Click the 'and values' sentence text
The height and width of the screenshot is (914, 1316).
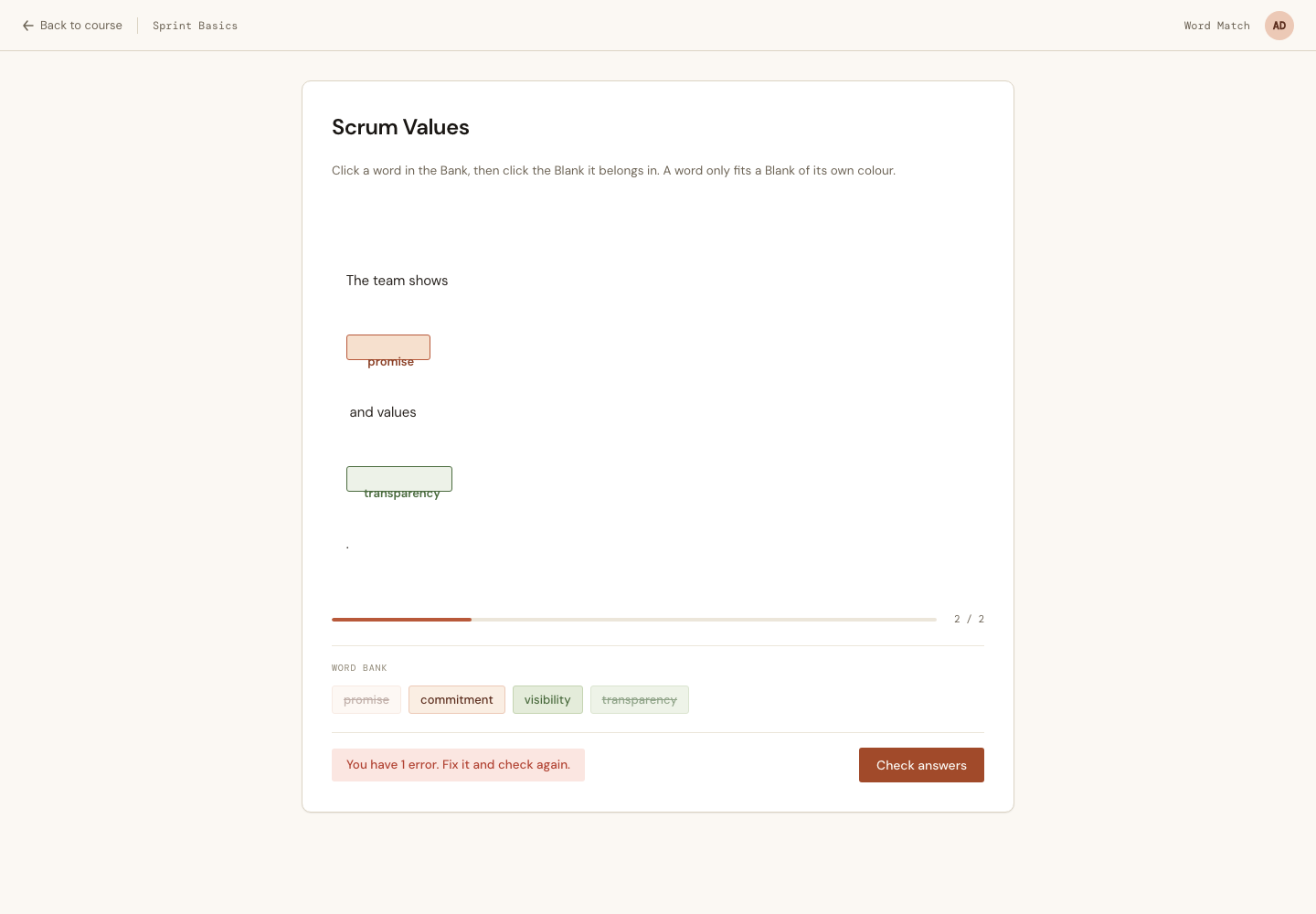(x=383, y=412)
